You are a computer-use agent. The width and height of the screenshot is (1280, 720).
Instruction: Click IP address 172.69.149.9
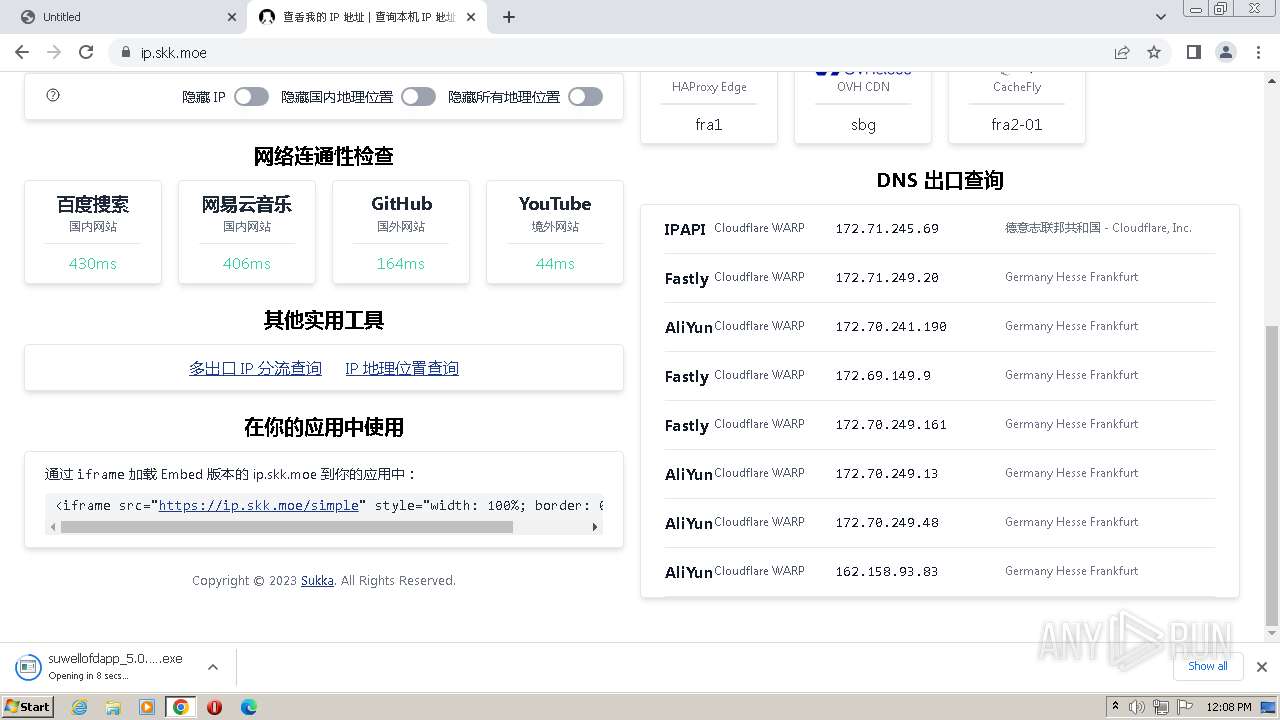coord(883,376)
